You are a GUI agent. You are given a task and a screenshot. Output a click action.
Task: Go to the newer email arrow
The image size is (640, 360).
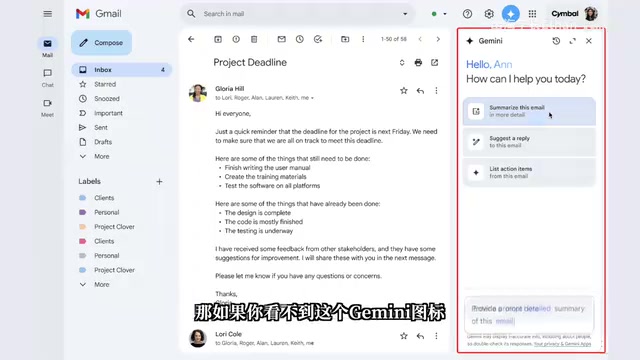[x=420, y=39]
